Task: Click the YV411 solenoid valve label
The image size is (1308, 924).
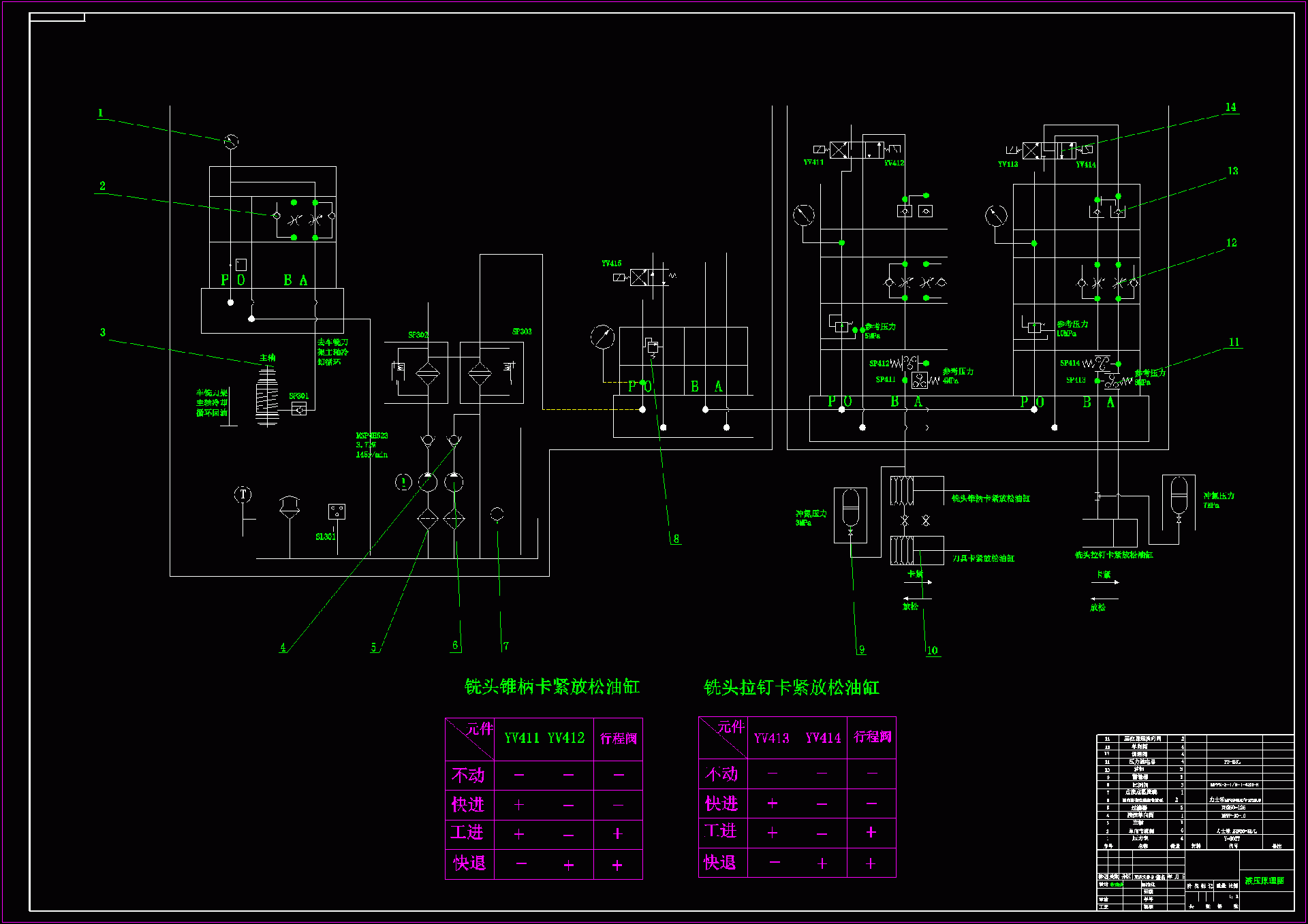Action: coord(813,162)
